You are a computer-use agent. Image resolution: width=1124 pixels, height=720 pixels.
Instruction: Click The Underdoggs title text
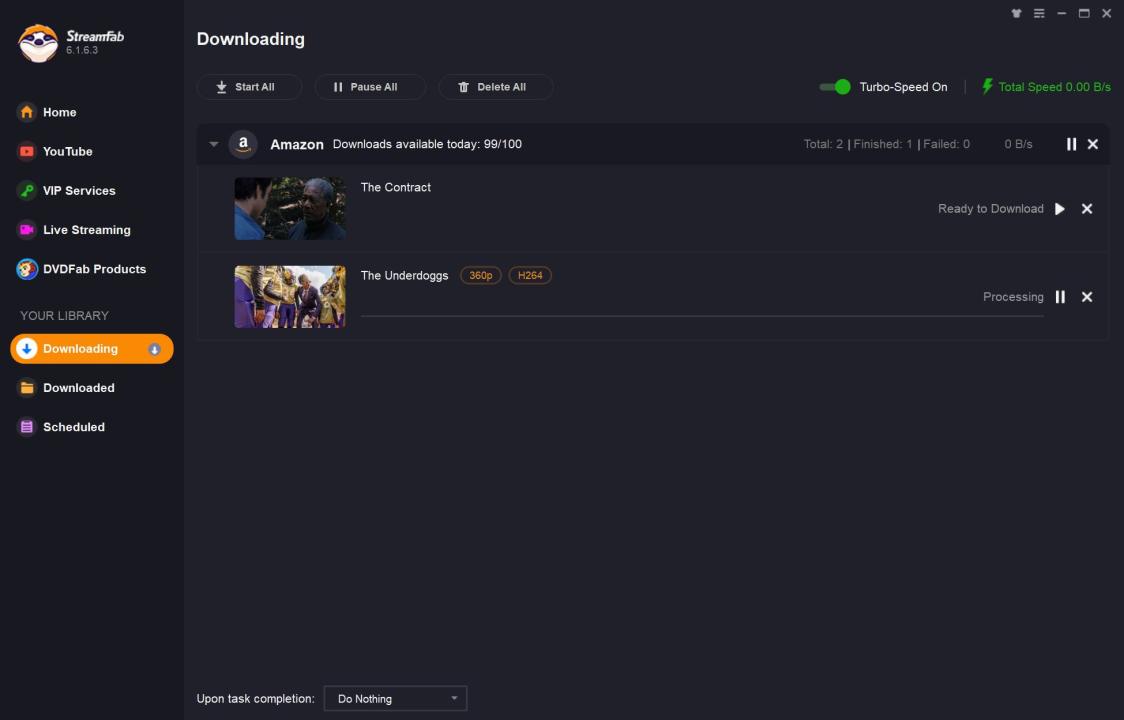[404, 275]
